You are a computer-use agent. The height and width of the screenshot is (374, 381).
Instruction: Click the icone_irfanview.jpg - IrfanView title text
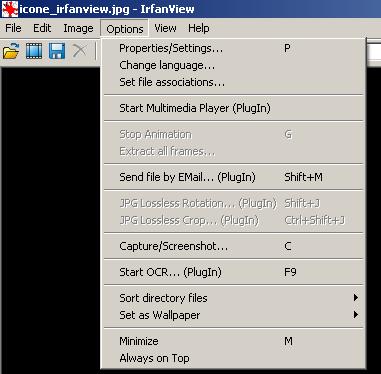[x=107, y=9]
